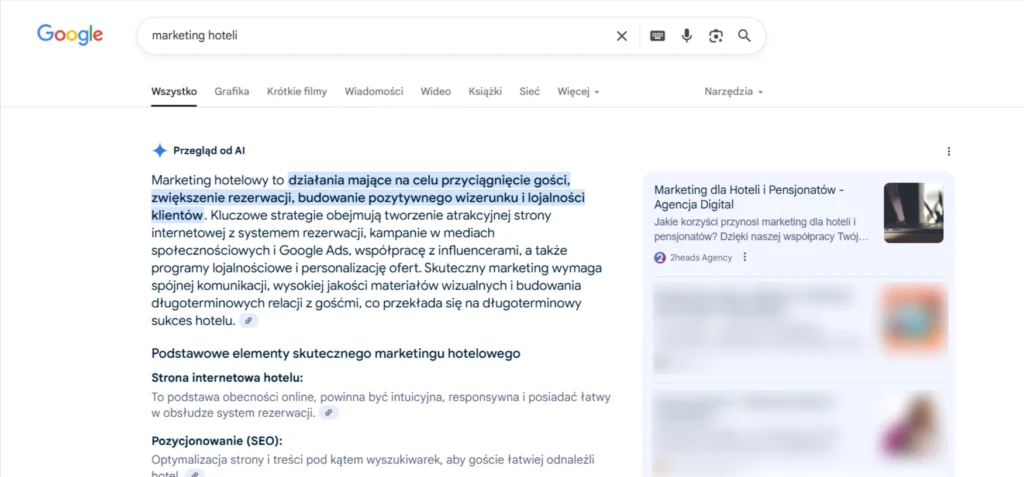
Task: Click the 2heads Agency source name
Action: click(701, 257)
